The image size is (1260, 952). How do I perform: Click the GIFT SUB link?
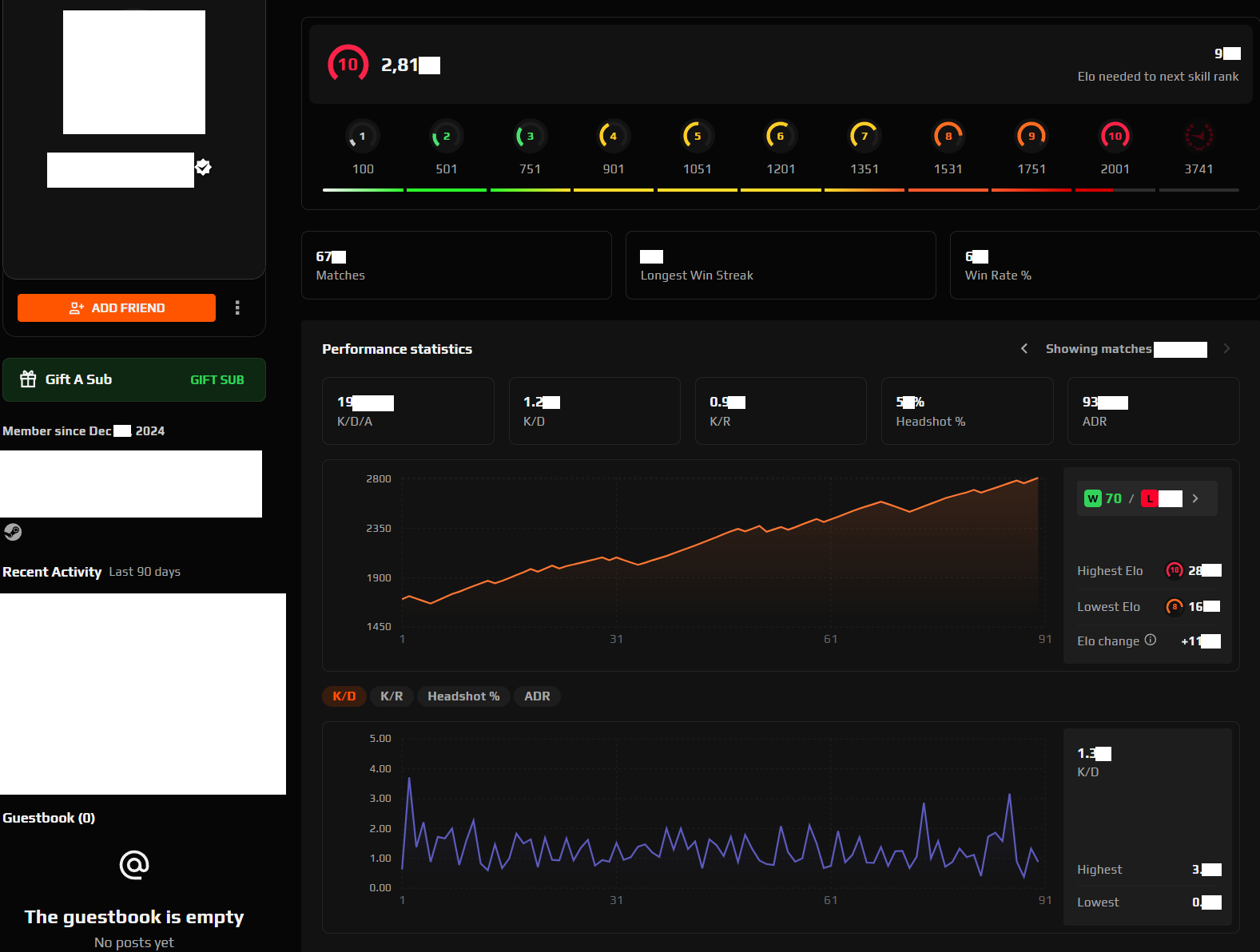(217, 380)
